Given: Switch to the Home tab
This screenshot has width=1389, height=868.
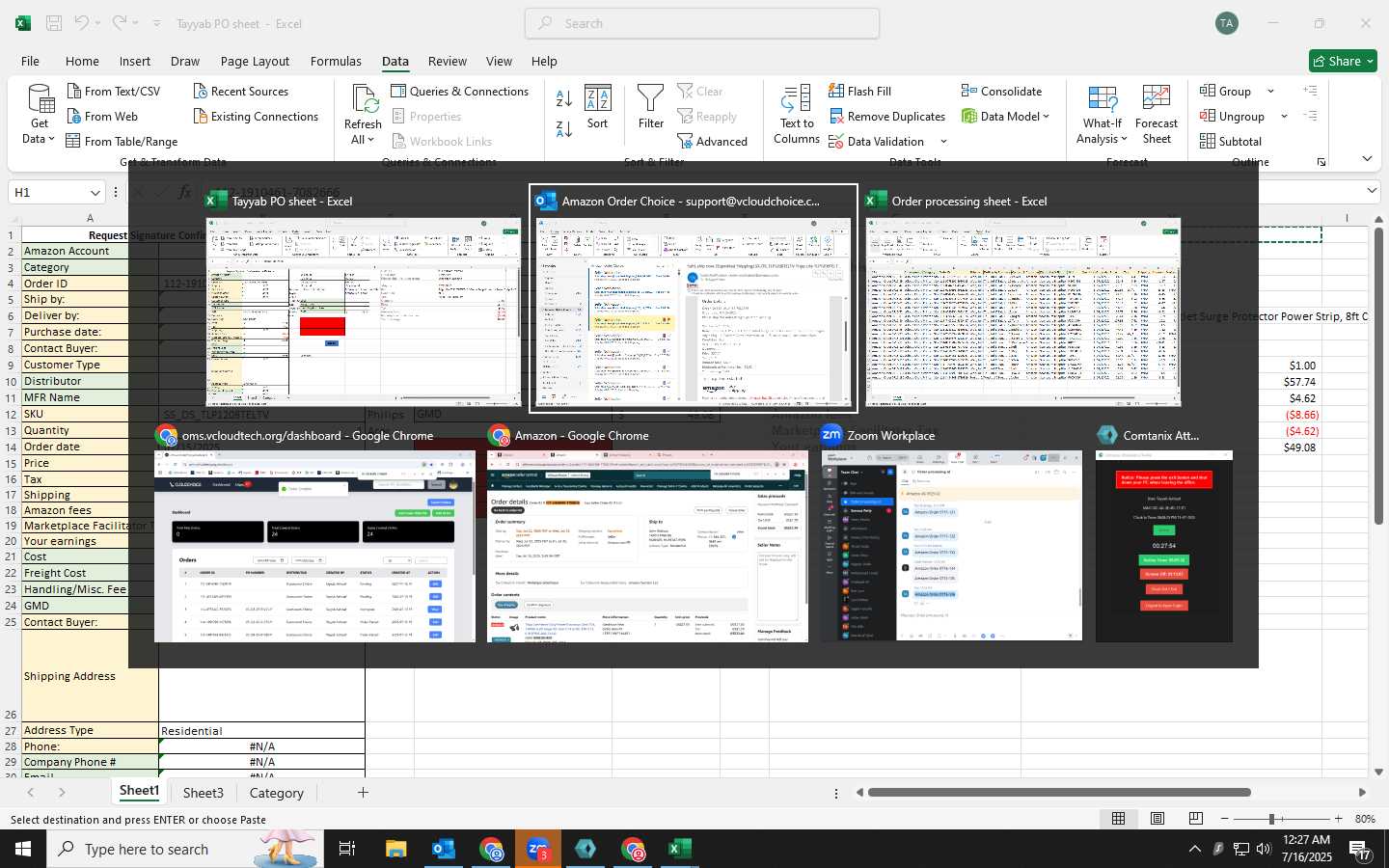Looking at the screenshot, I should coord(82,61).
